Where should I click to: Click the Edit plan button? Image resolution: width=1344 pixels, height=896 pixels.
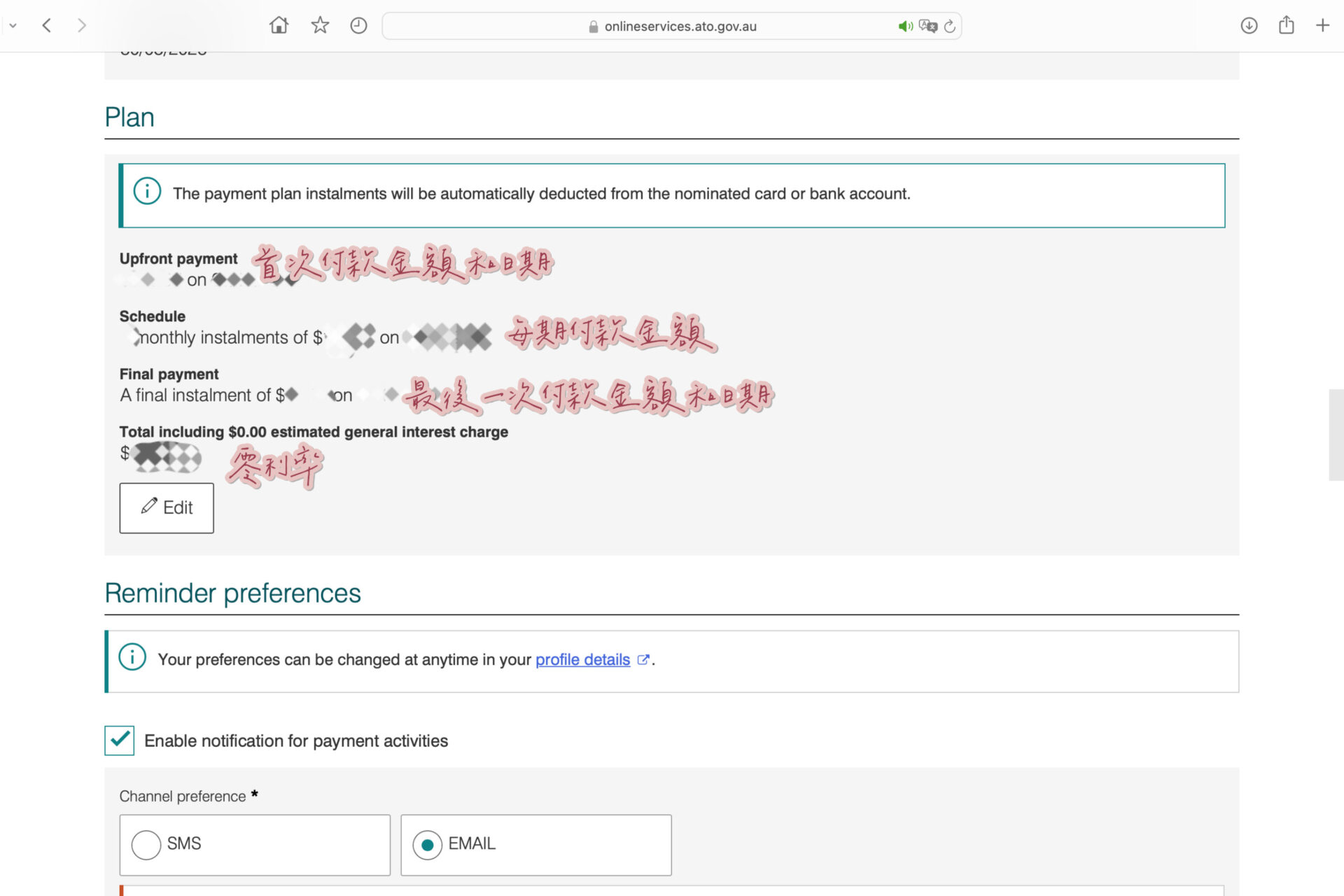coord(167,507)
